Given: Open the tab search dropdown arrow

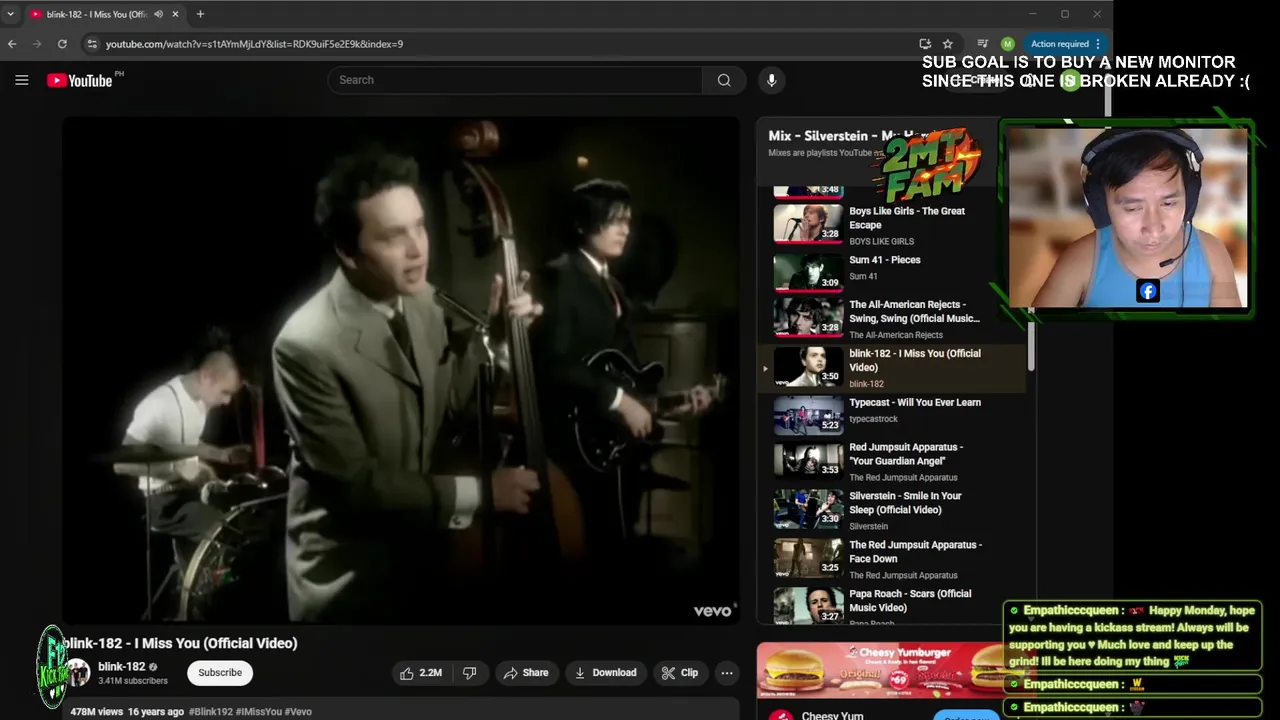Looking at the screenshot, I should [x=10, y=14].
